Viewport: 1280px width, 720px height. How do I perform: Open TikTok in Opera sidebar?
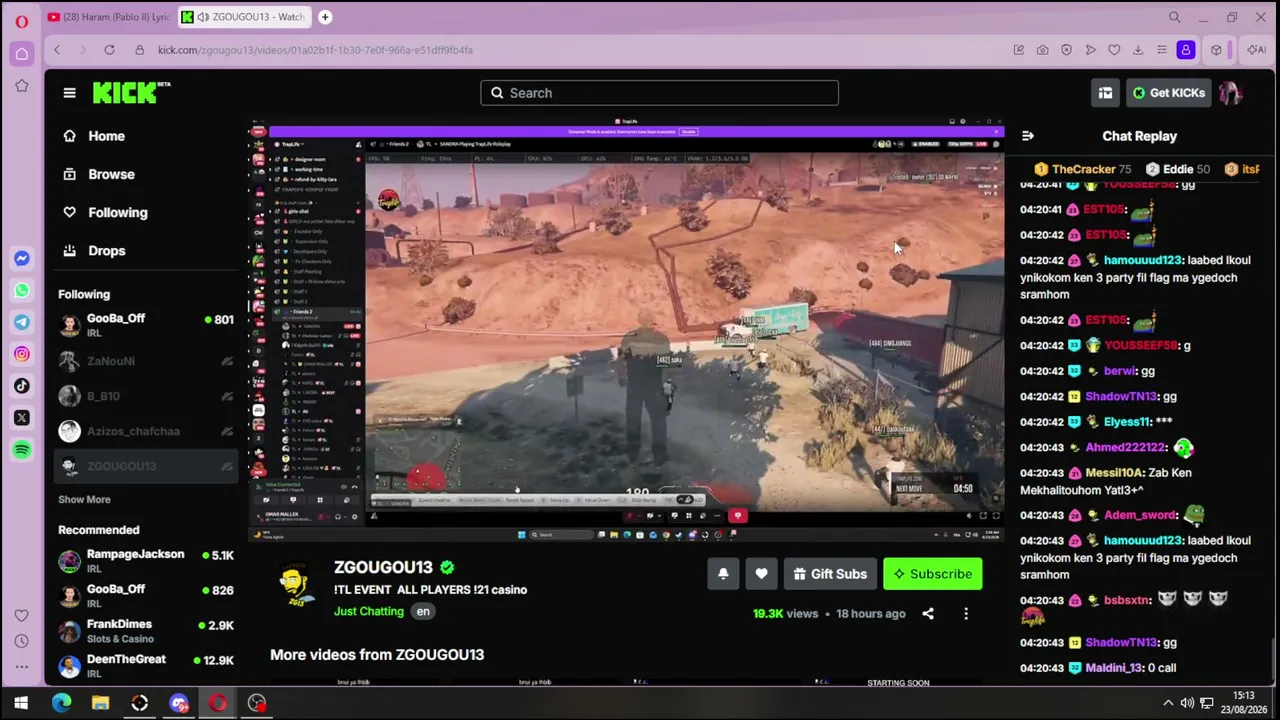point(21,386)
